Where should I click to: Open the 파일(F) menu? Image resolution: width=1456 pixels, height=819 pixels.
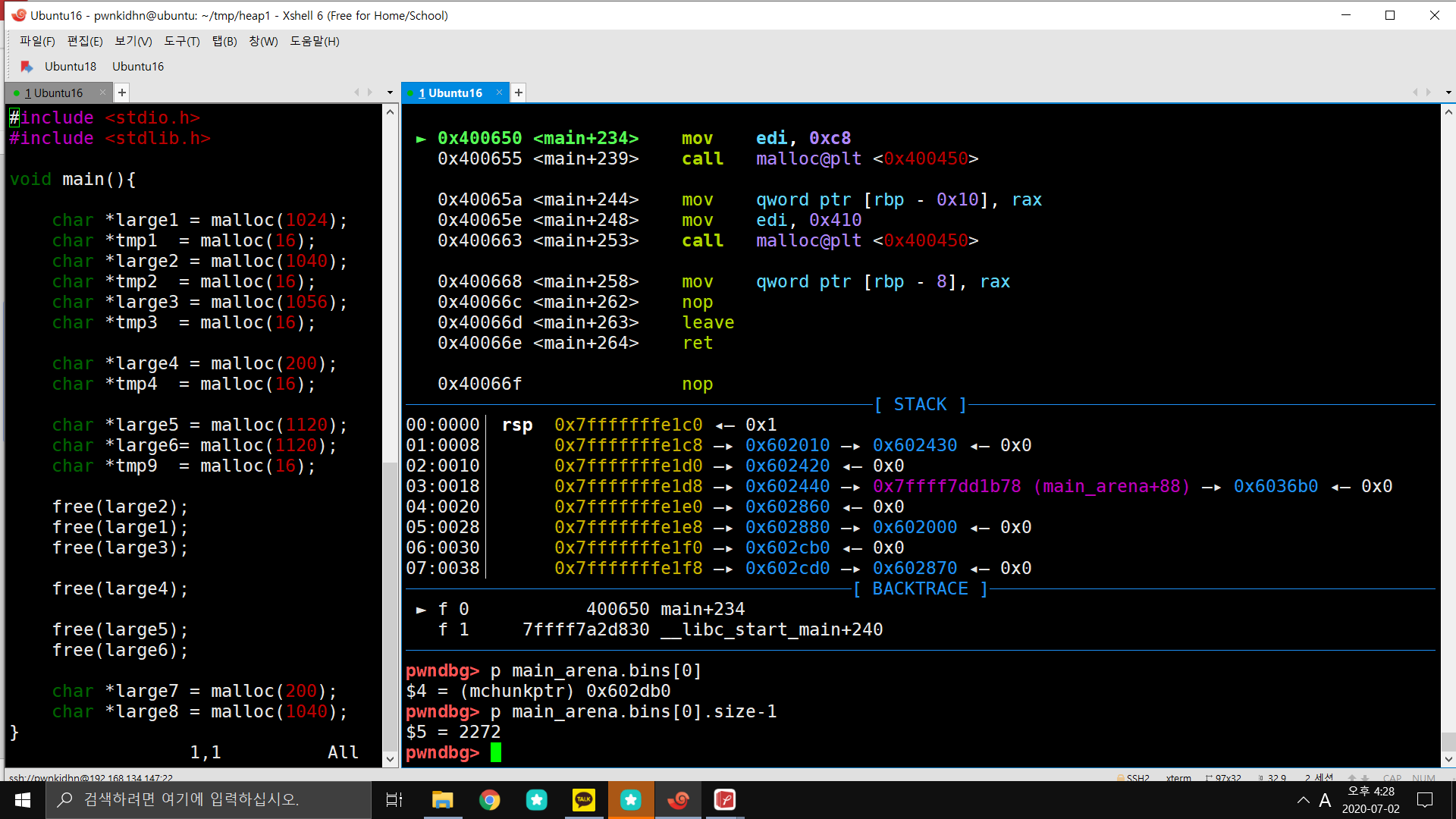click(37, 41)
